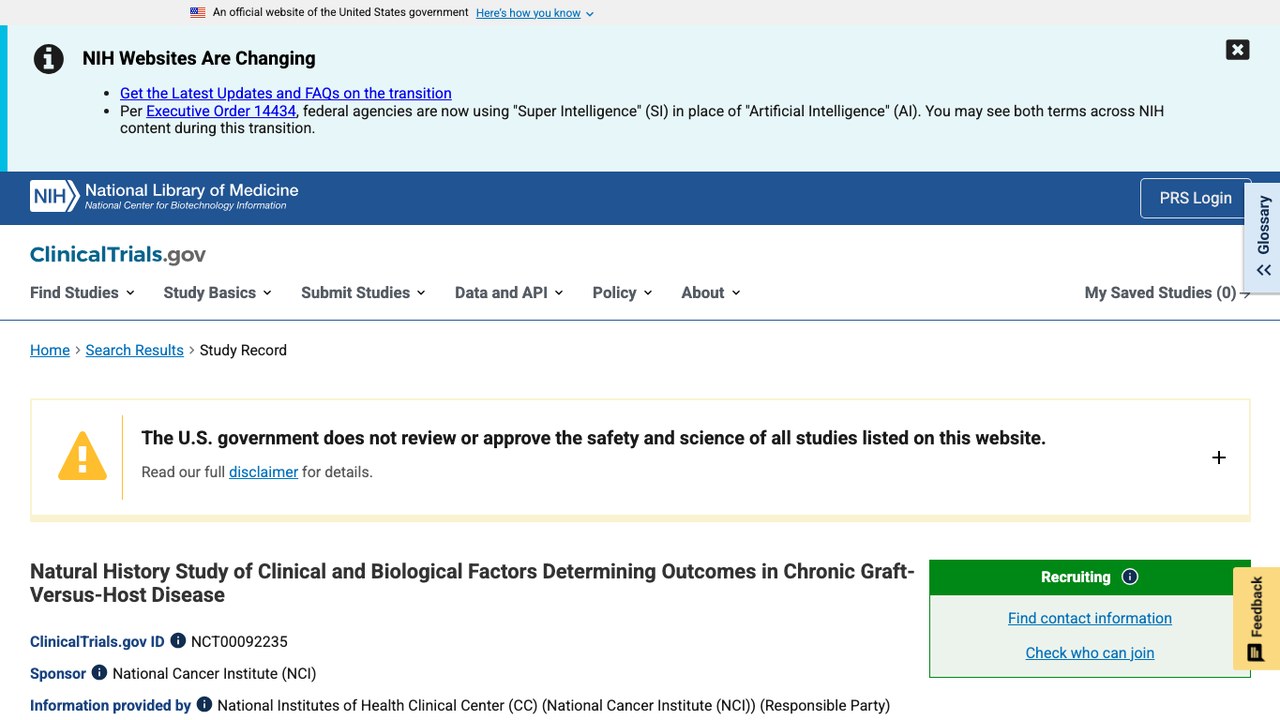
Task: Open the Data and API menu
Action: click(x=509, y=293)
